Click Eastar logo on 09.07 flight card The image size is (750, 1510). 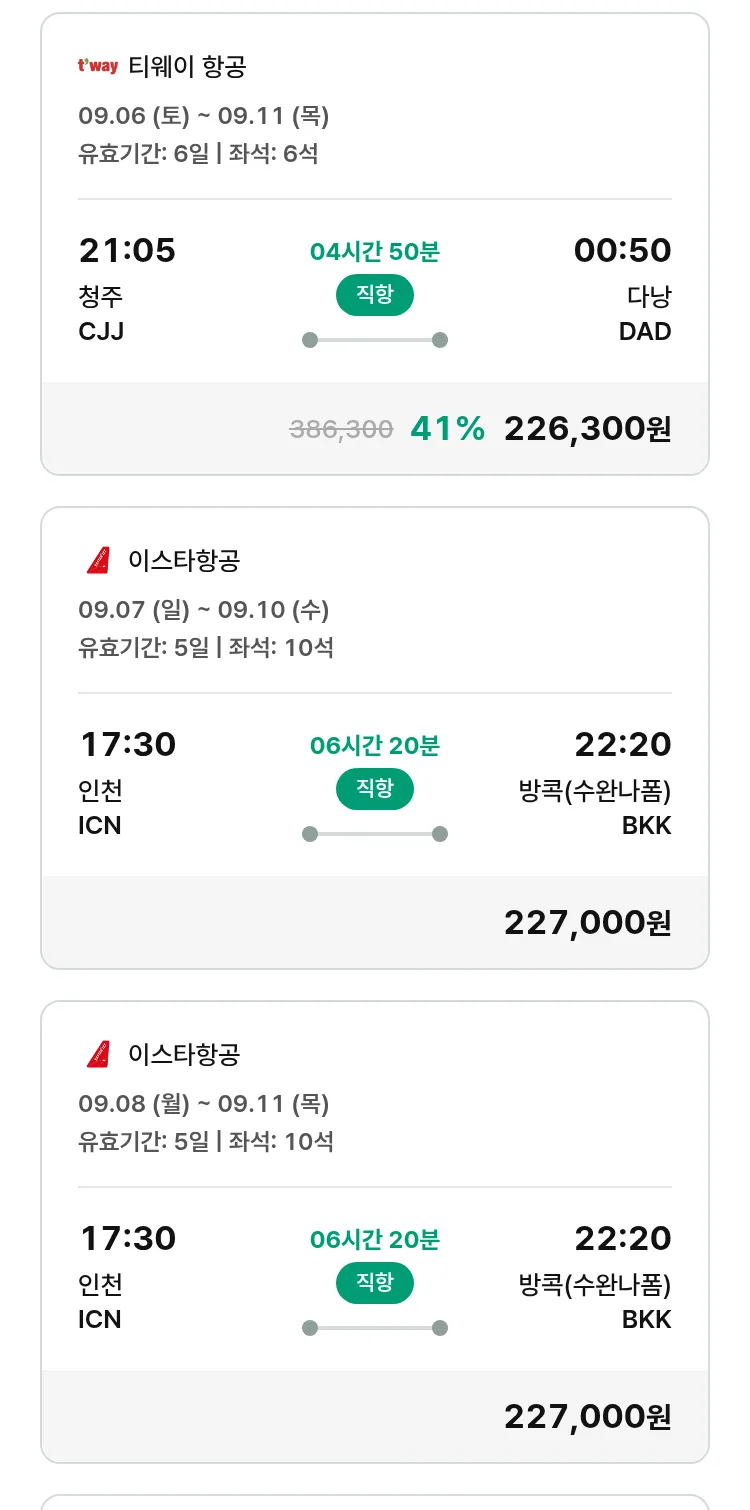(98, 561)
